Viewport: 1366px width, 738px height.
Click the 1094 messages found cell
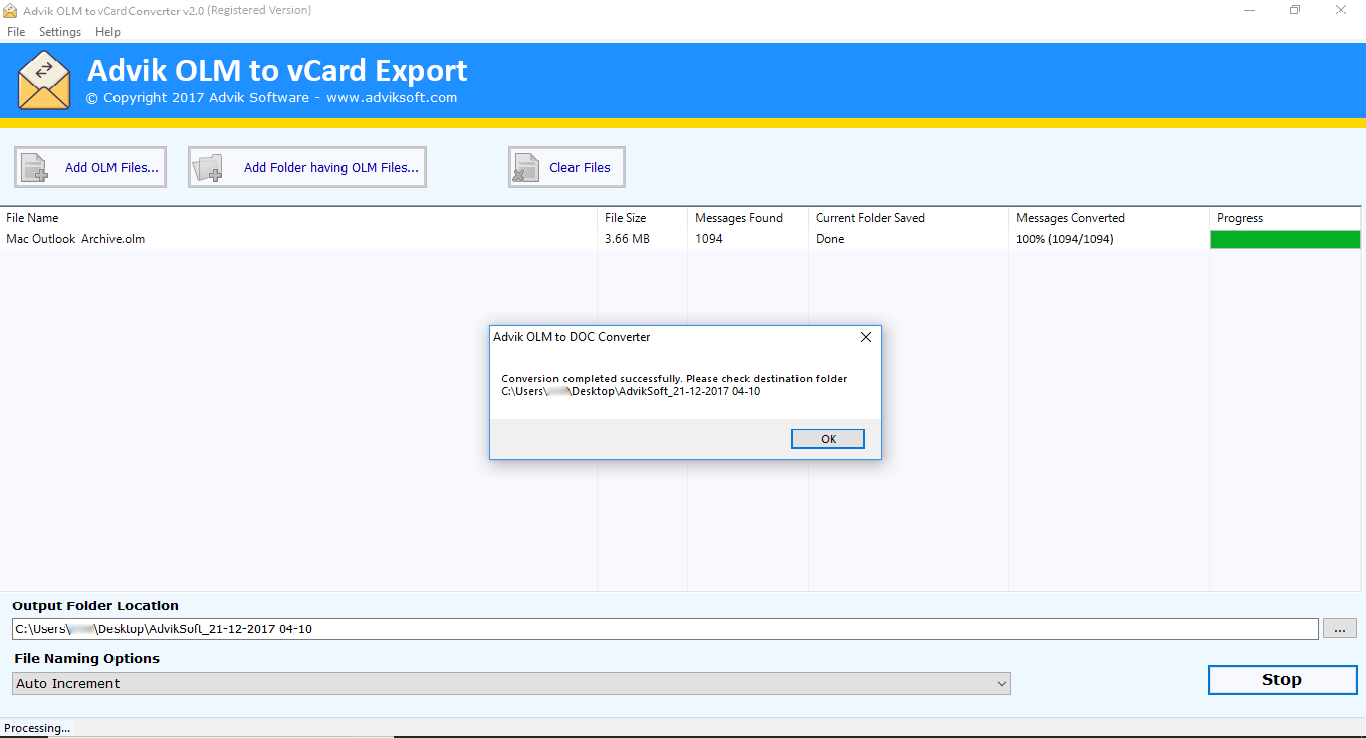click(x=709, y=239)
